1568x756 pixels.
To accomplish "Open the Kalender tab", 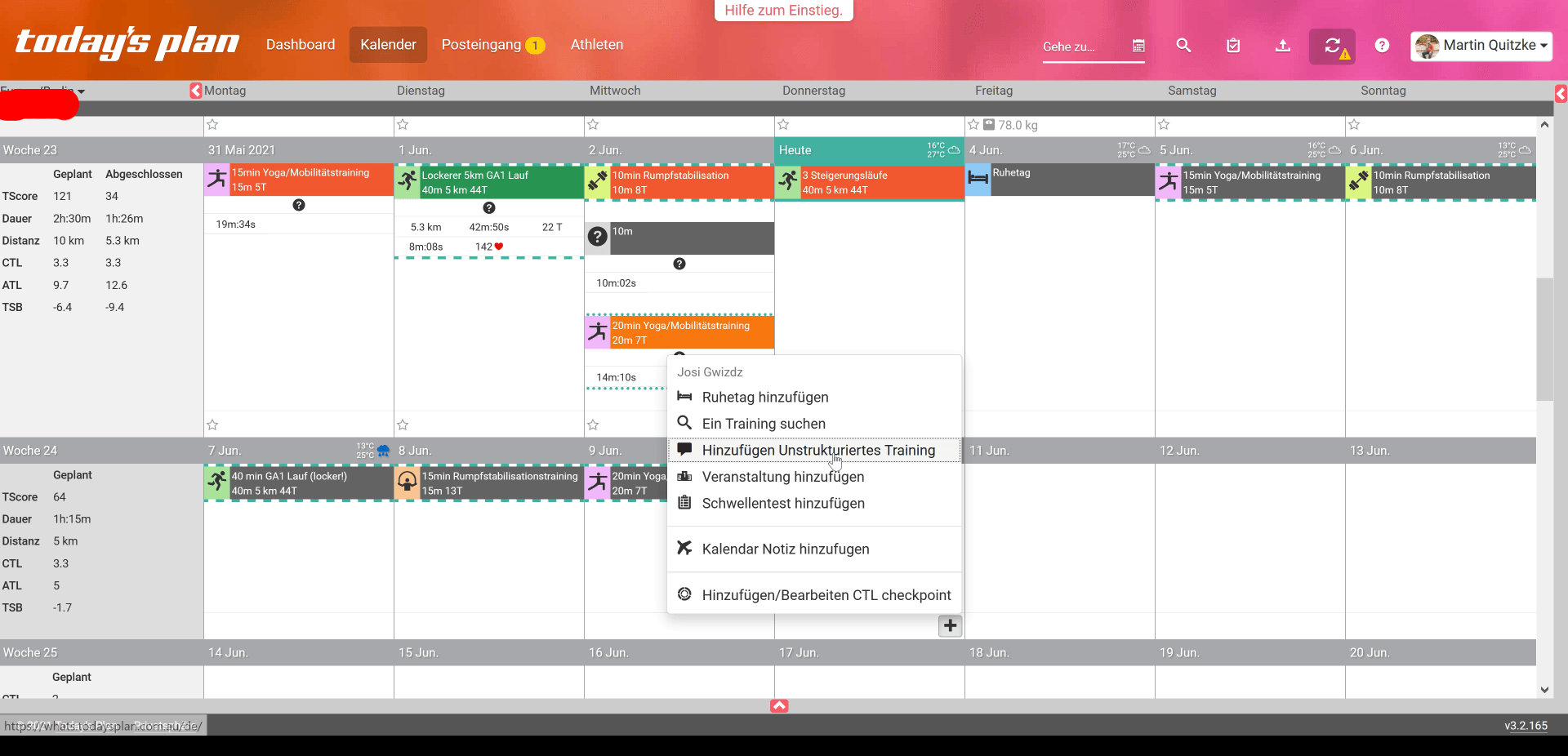I will (388, 45).
